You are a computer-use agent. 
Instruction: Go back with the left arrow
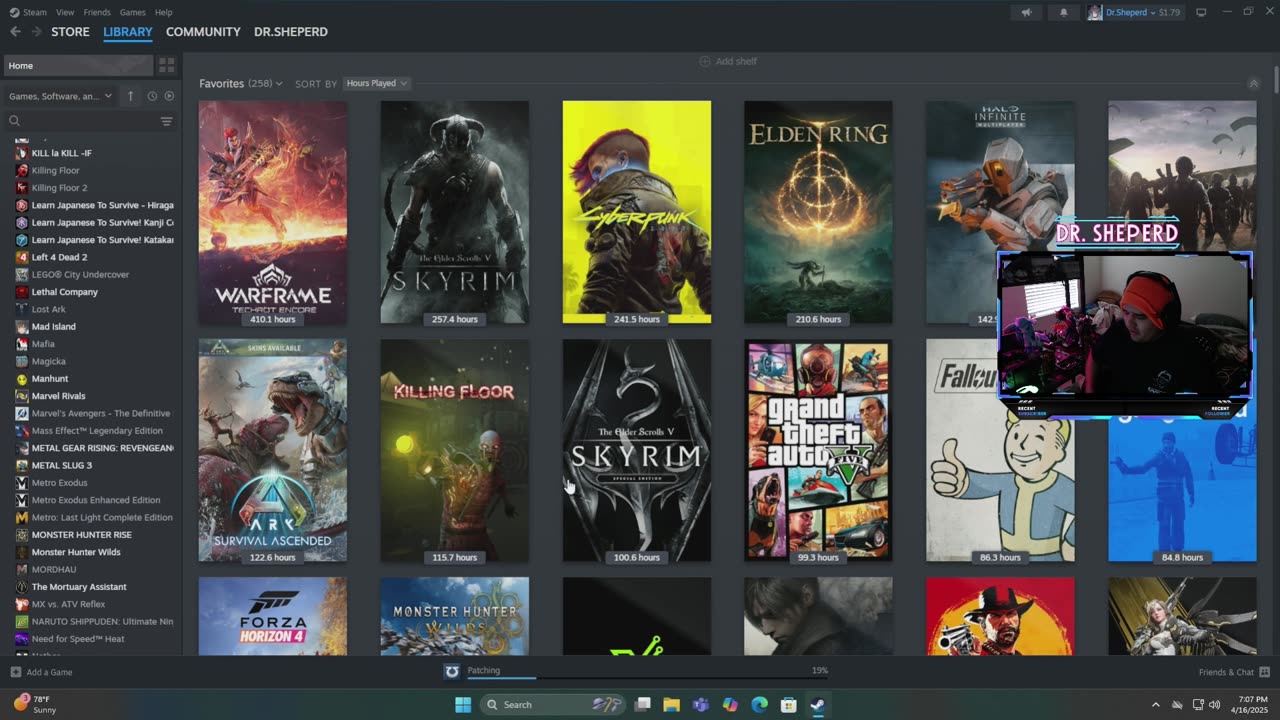[x=15, y=32]
